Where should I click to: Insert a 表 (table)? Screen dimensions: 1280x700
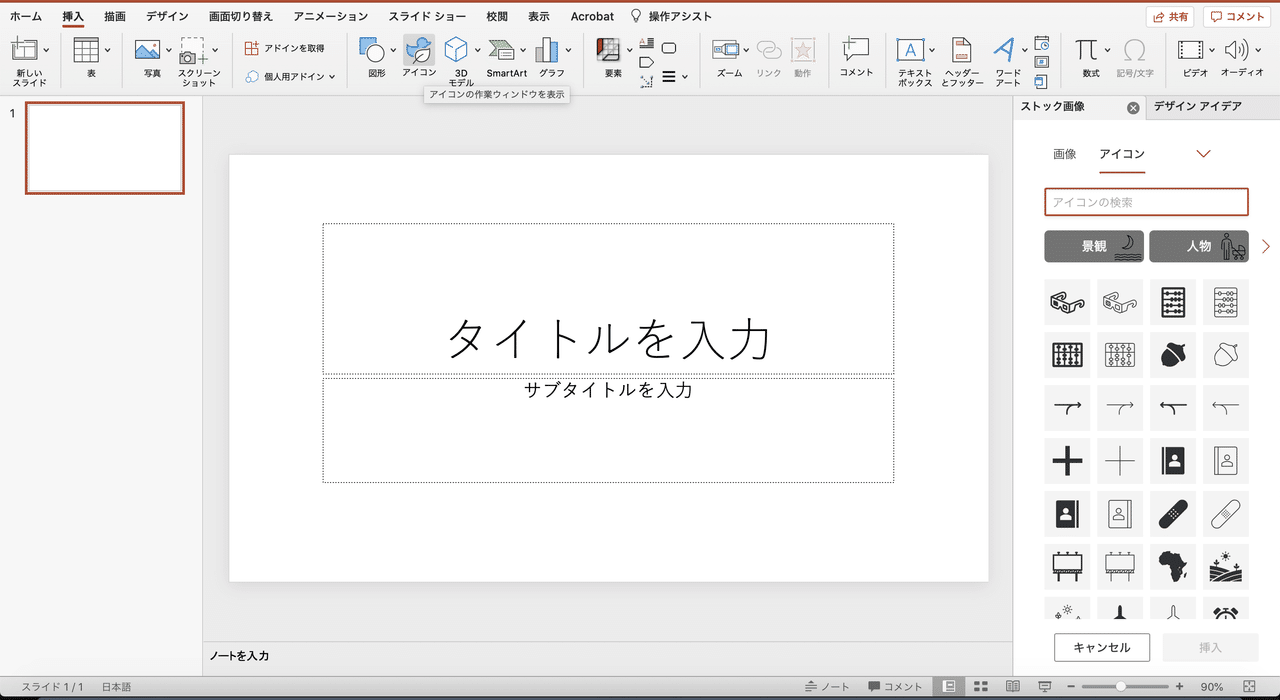click(87, 58)
